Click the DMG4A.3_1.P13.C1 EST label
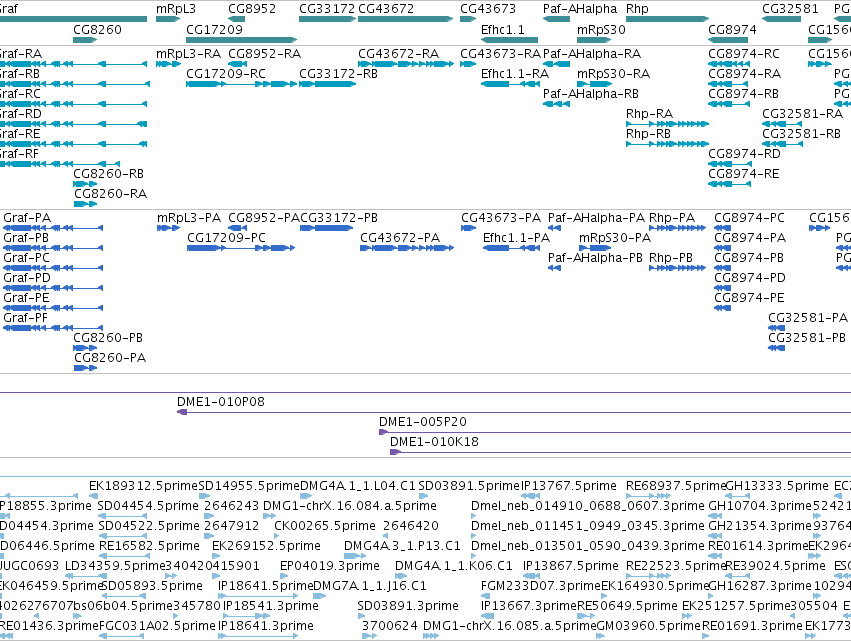 tap(402, 545)
